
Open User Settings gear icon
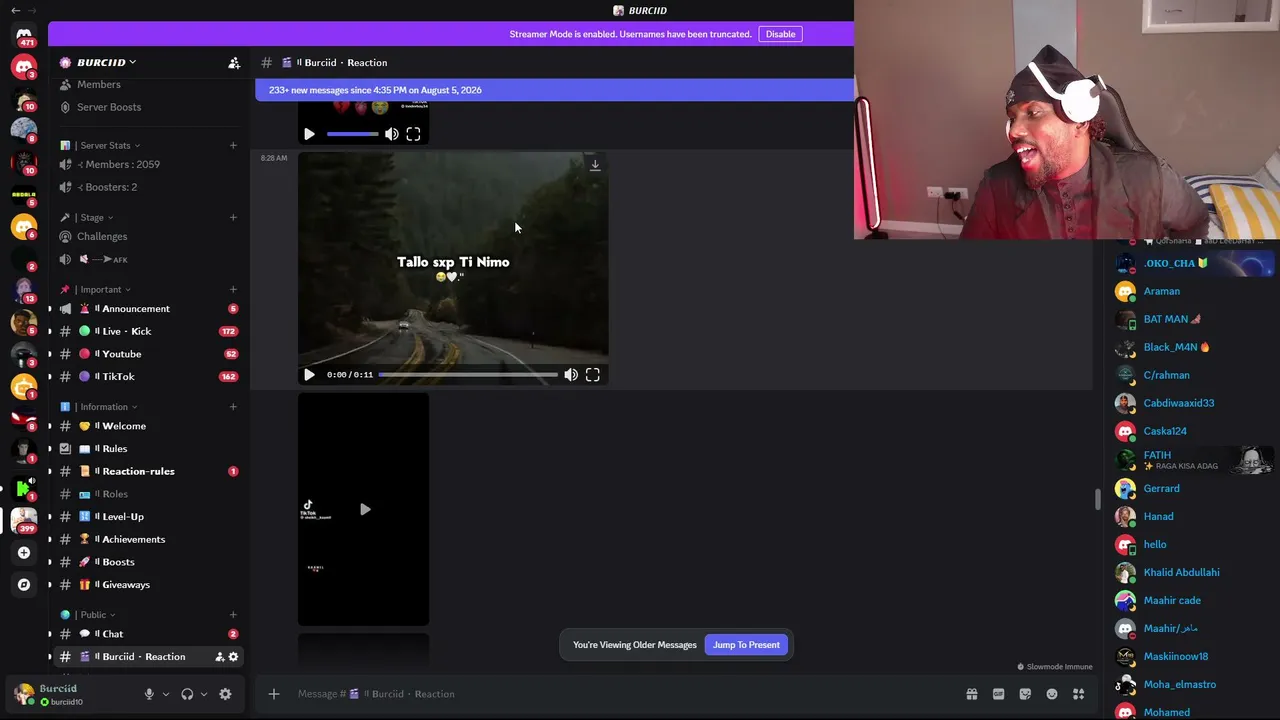[x=225, y=694]
